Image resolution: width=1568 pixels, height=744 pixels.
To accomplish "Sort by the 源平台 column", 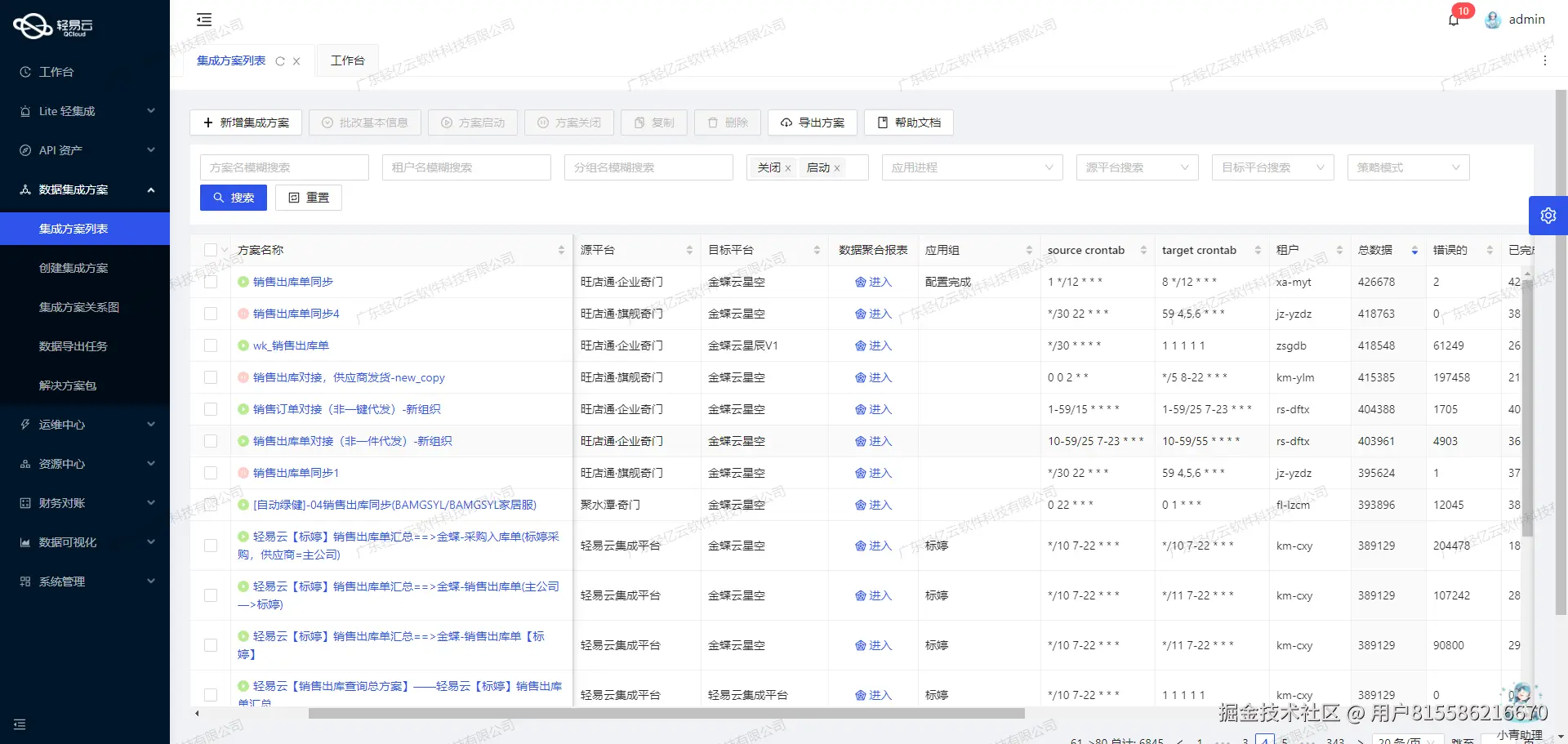I will click(689, 250).
